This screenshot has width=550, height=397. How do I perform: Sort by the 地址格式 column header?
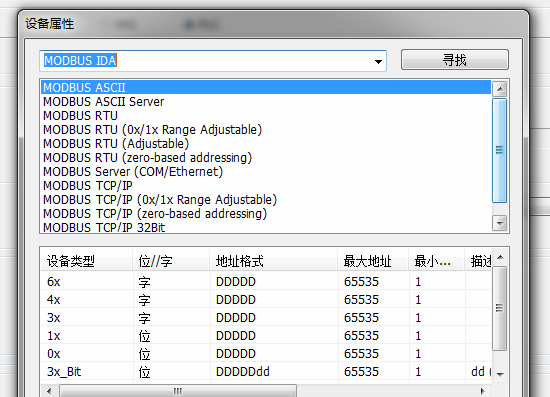[x=274, y=261]
